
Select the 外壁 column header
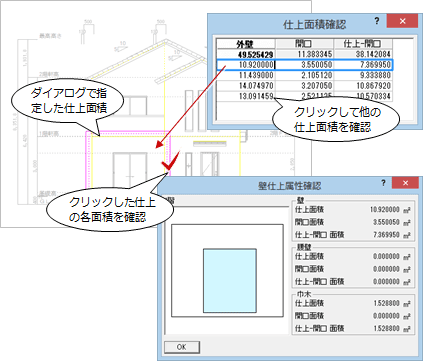[246, 44]
